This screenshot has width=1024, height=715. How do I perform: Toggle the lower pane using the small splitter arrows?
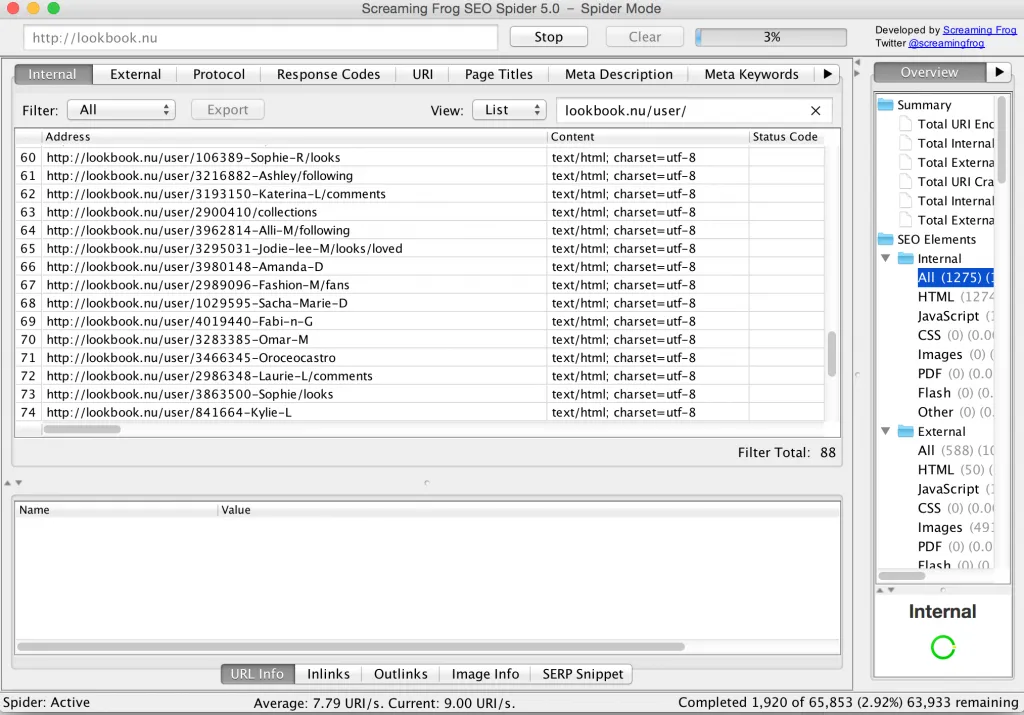point(13,483)
